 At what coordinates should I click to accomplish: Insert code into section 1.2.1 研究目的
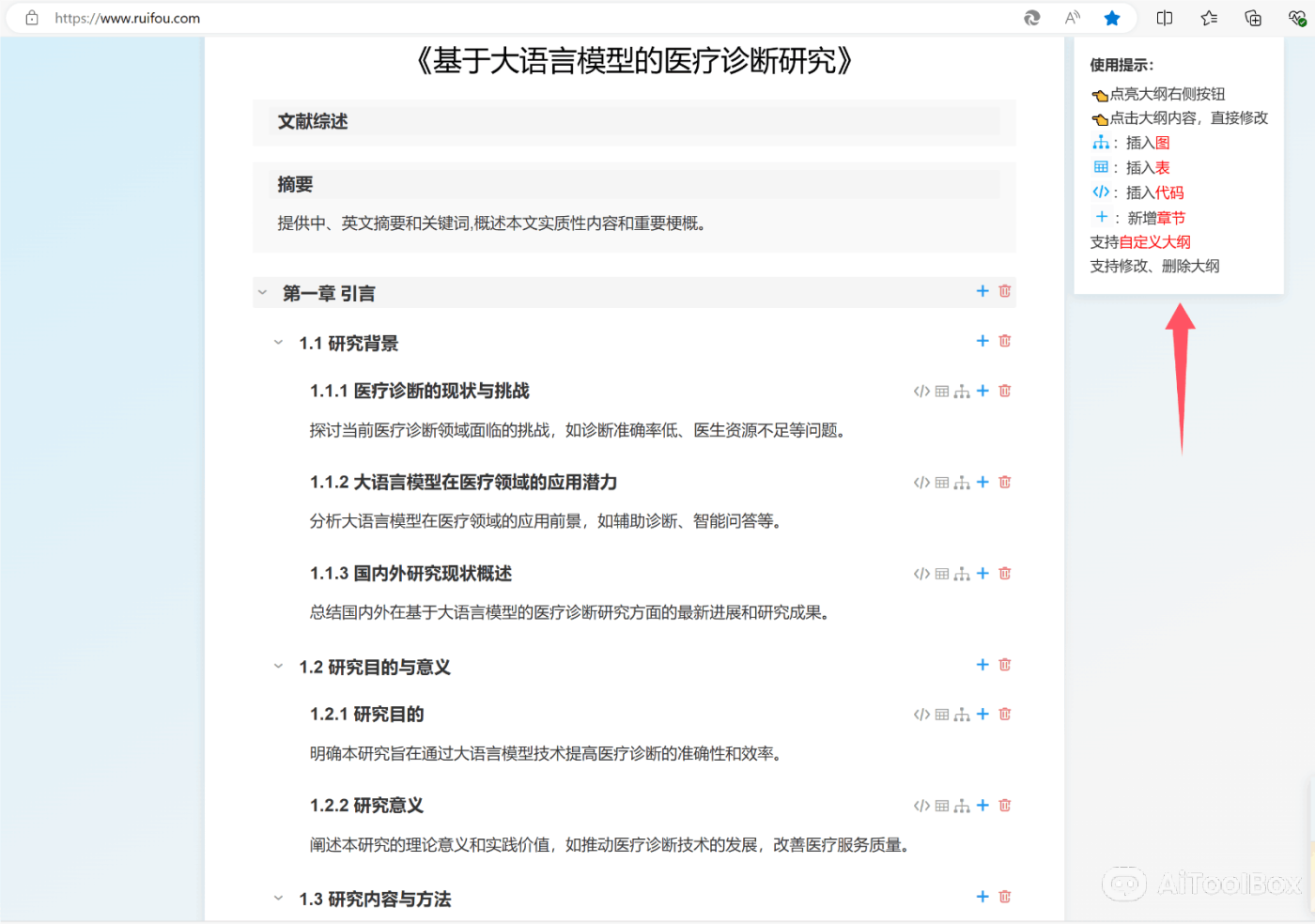(x=920, y=714)
